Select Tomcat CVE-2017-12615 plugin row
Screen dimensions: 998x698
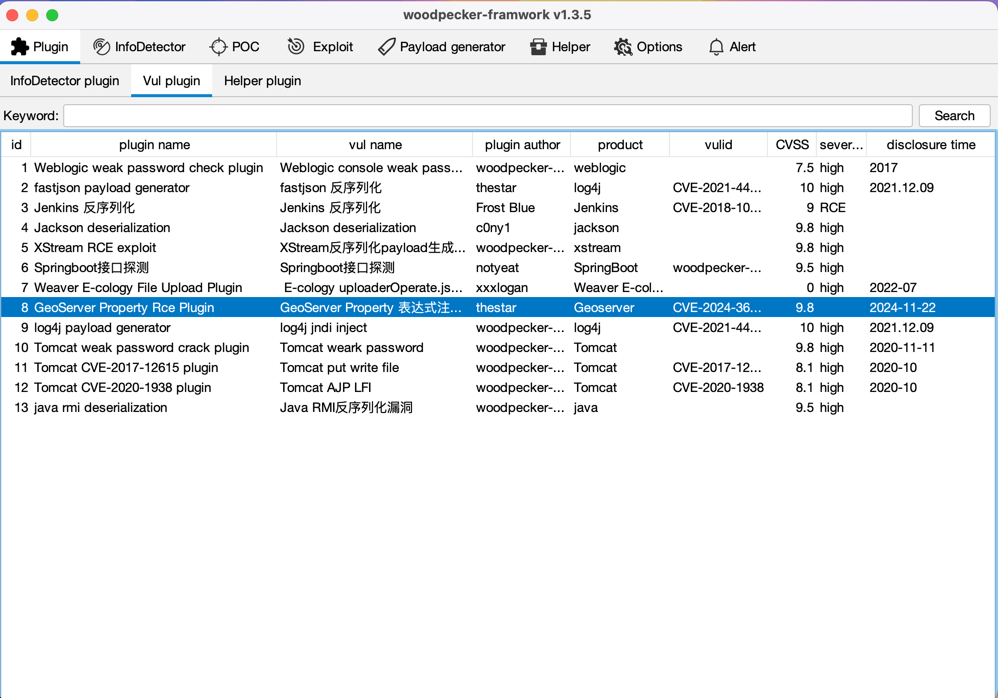498,368
